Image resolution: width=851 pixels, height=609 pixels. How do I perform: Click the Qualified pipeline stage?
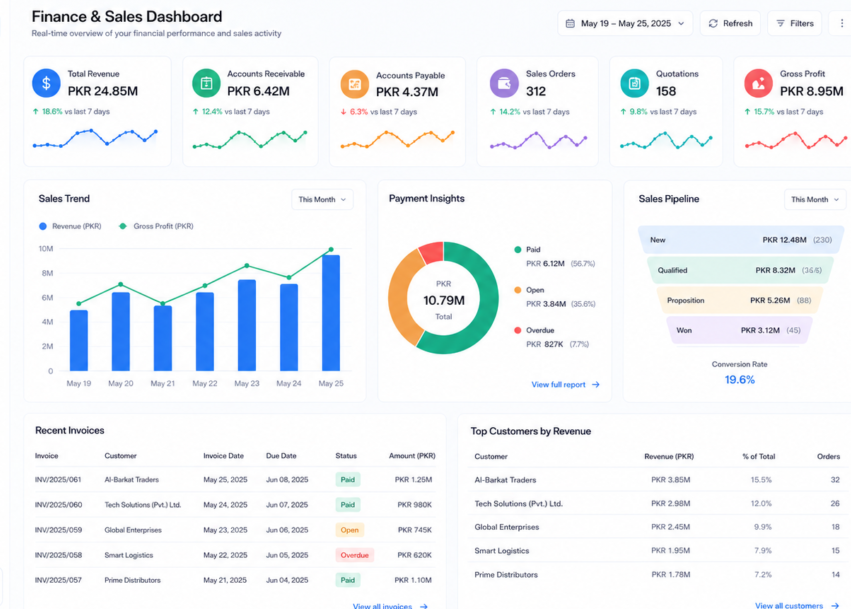click(x=740, y=270)
